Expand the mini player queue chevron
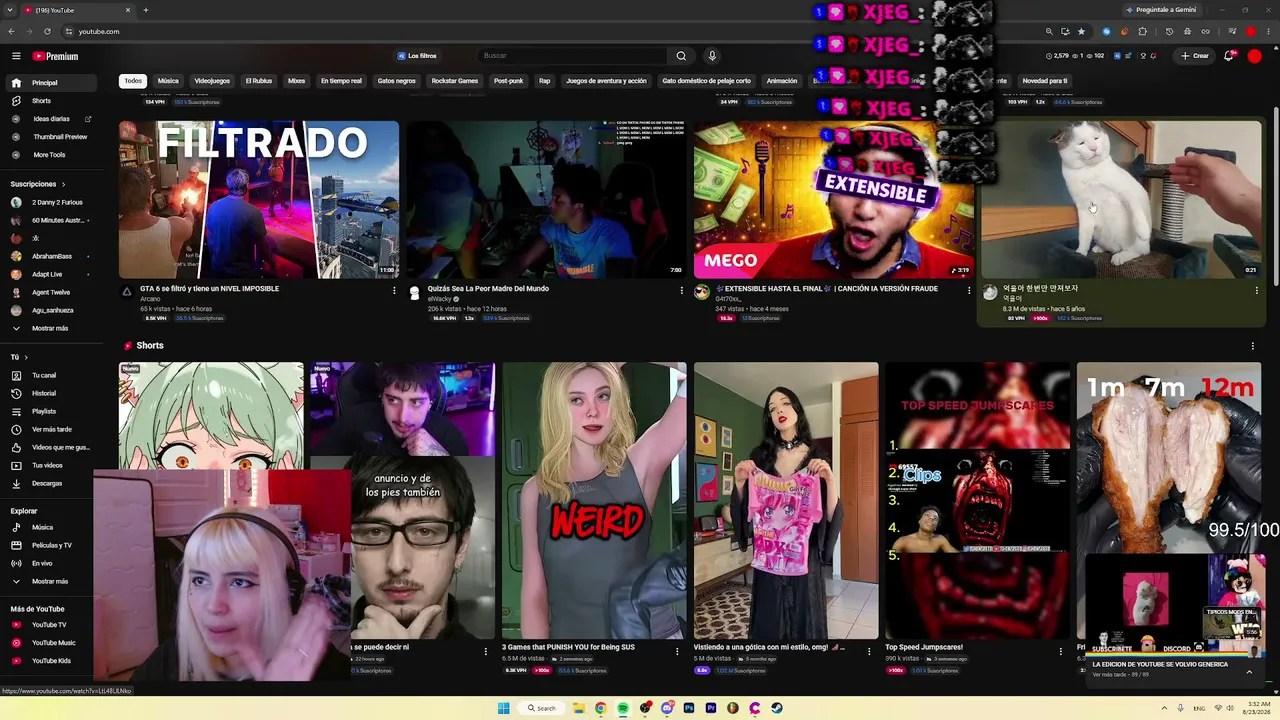Screen dimensions: 1280x720 pos(1249,671)
